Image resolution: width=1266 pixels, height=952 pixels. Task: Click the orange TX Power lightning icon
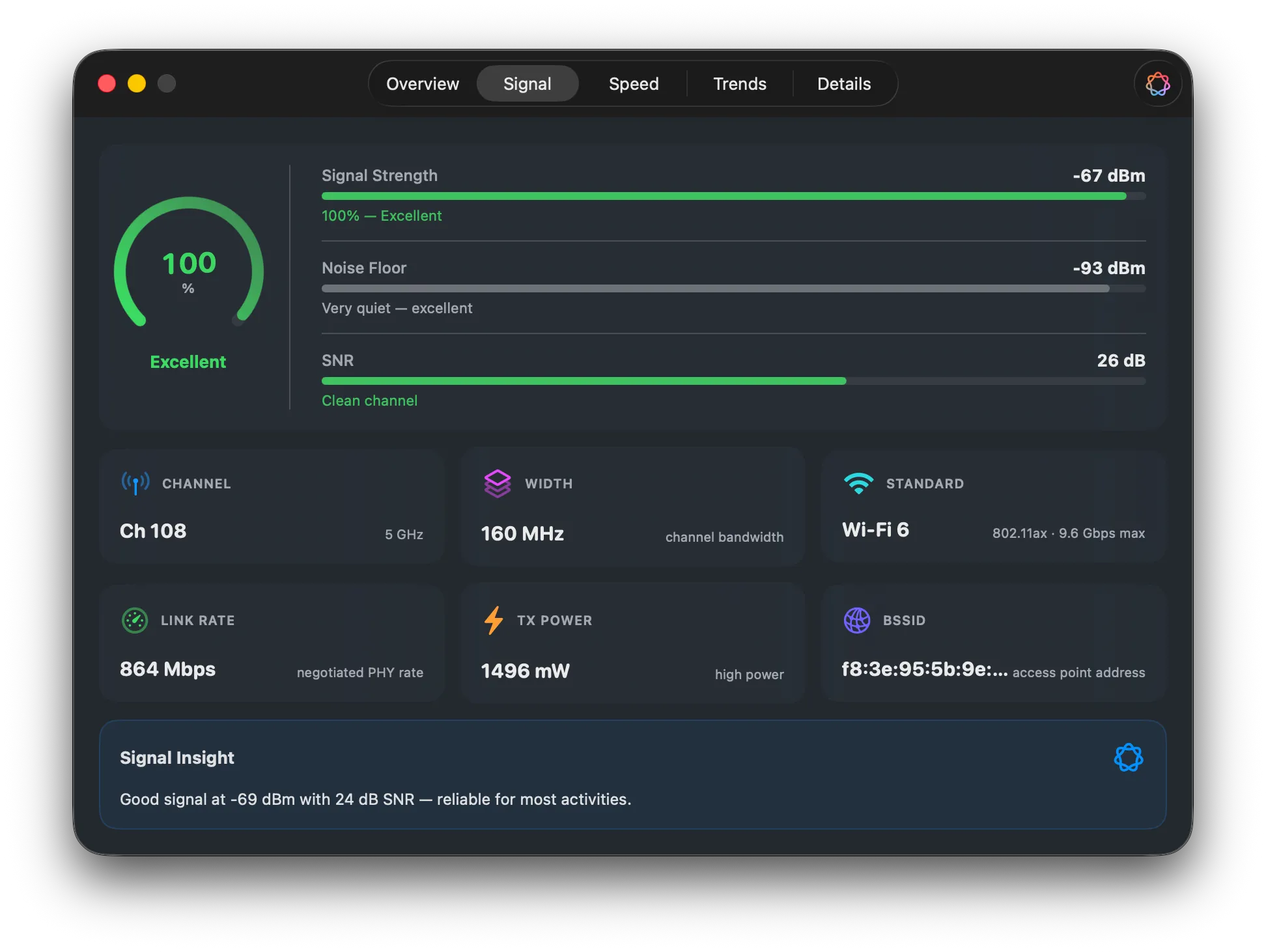494,621
